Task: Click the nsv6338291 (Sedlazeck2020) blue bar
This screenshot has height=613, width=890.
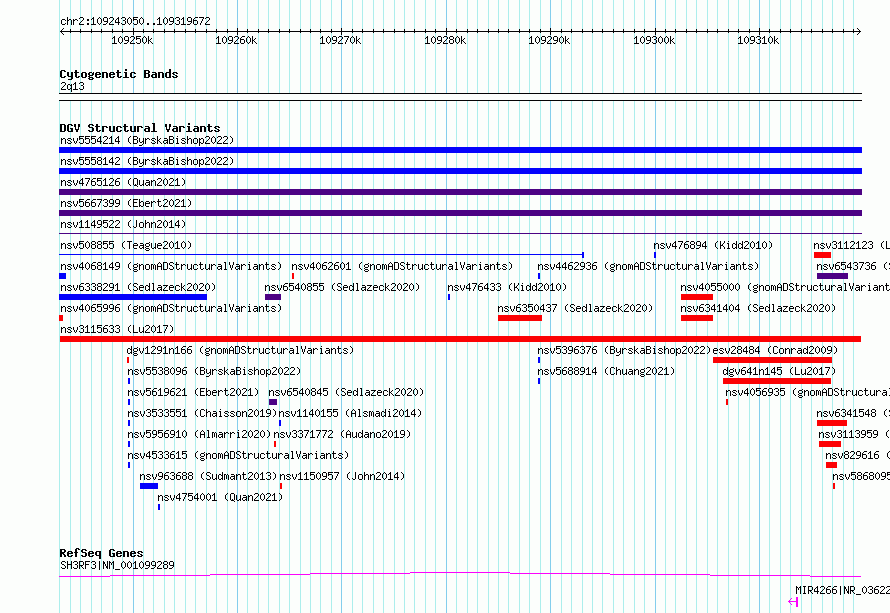Action: pyautogui.click(x=133, y=297)
